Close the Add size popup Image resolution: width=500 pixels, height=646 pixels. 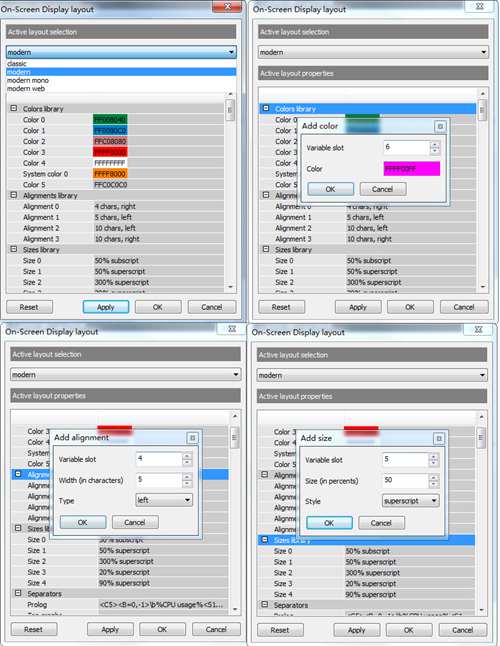[439, 439]
